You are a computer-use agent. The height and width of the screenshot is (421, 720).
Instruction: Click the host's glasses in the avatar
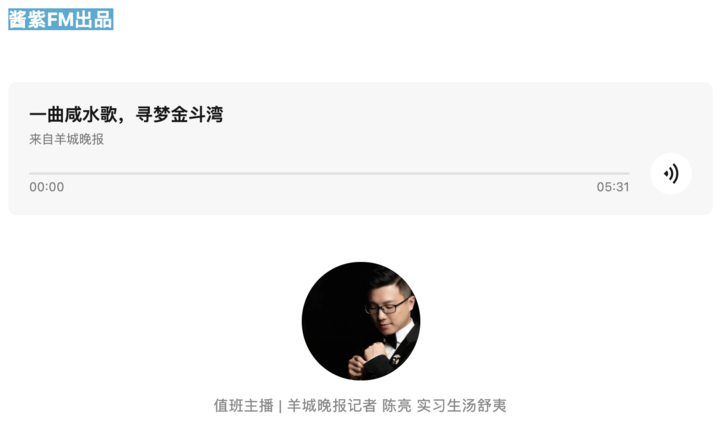387,306
